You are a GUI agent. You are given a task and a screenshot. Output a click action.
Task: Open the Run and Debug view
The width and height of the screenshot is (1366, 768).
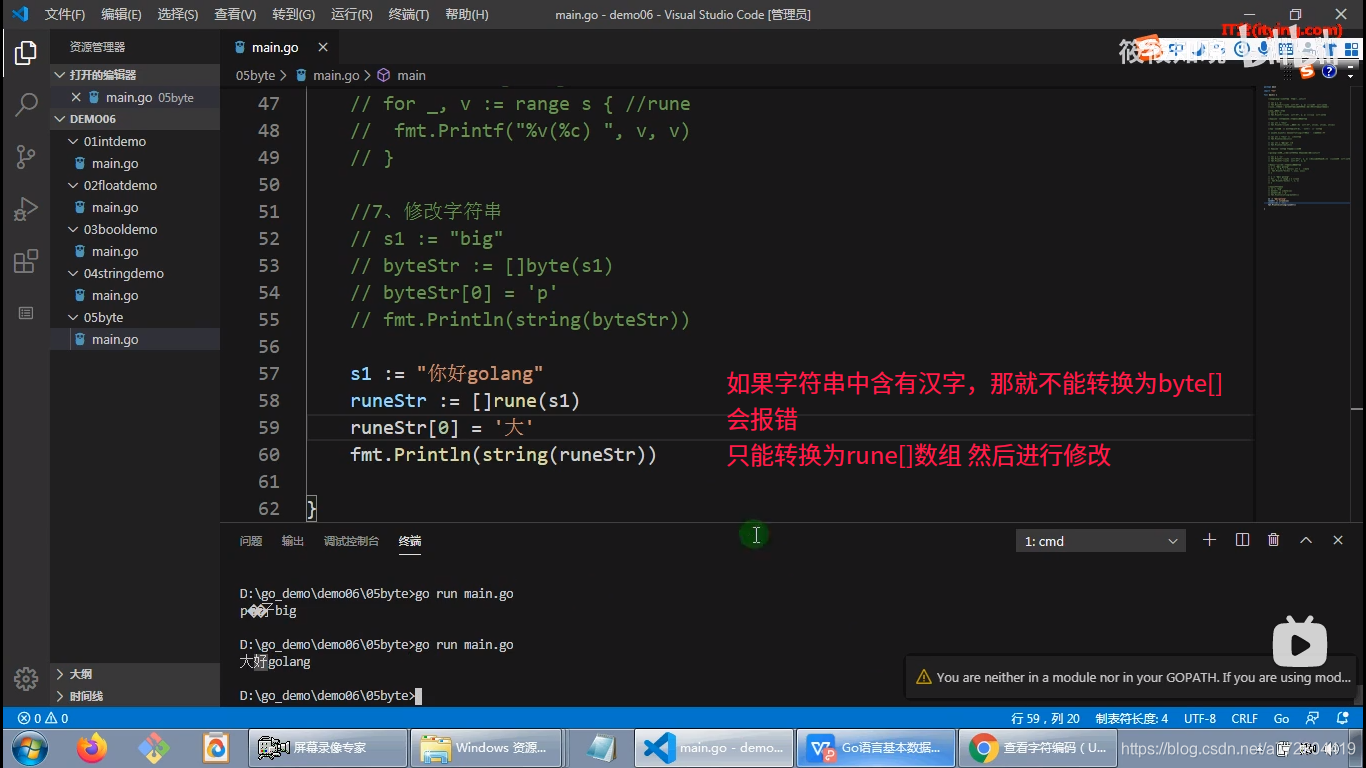tap(26, 209)
